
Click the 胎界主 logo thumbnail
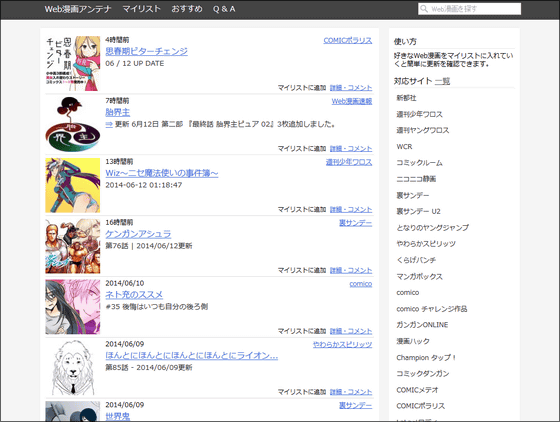(x=73, y=124)
